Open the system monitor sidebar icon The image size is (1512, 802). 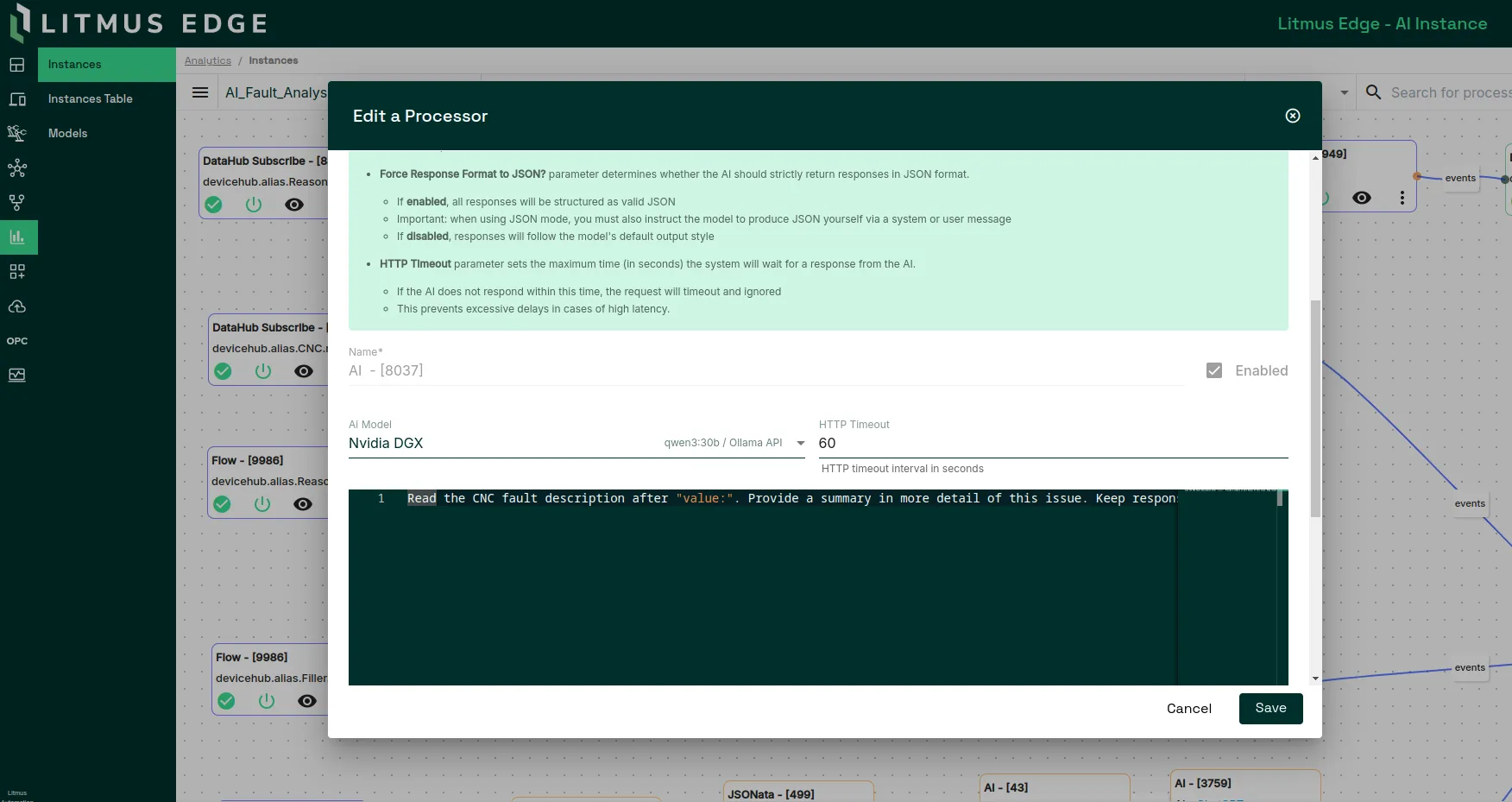click(x=17, y=376)
